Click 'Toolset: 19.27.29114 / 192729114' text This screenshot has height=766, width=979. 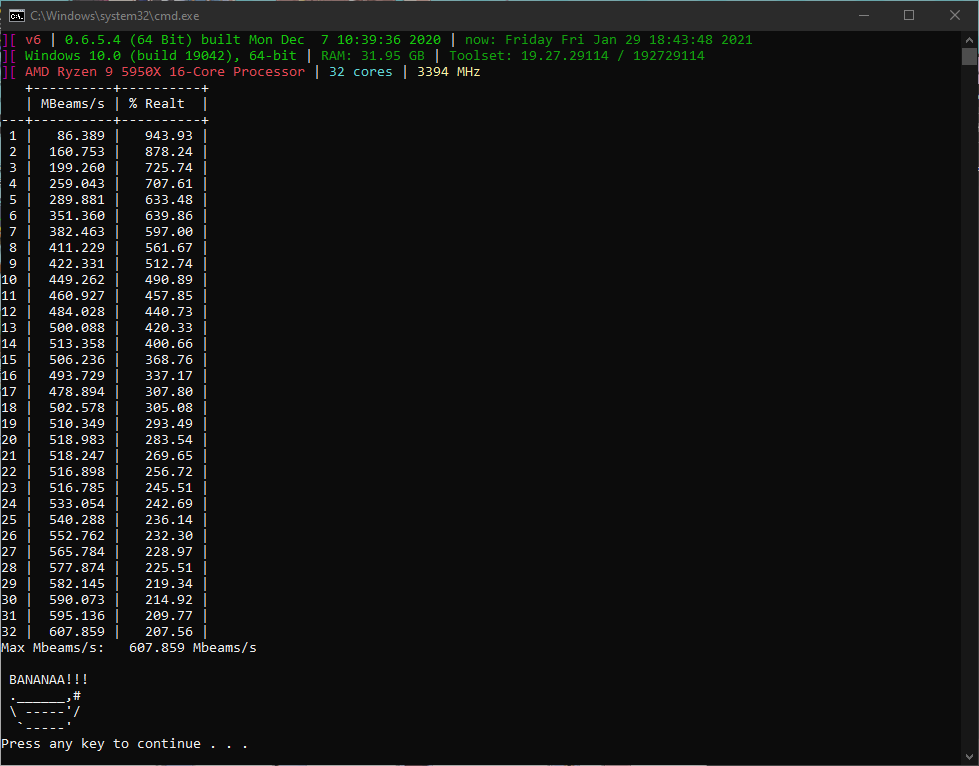577,56
